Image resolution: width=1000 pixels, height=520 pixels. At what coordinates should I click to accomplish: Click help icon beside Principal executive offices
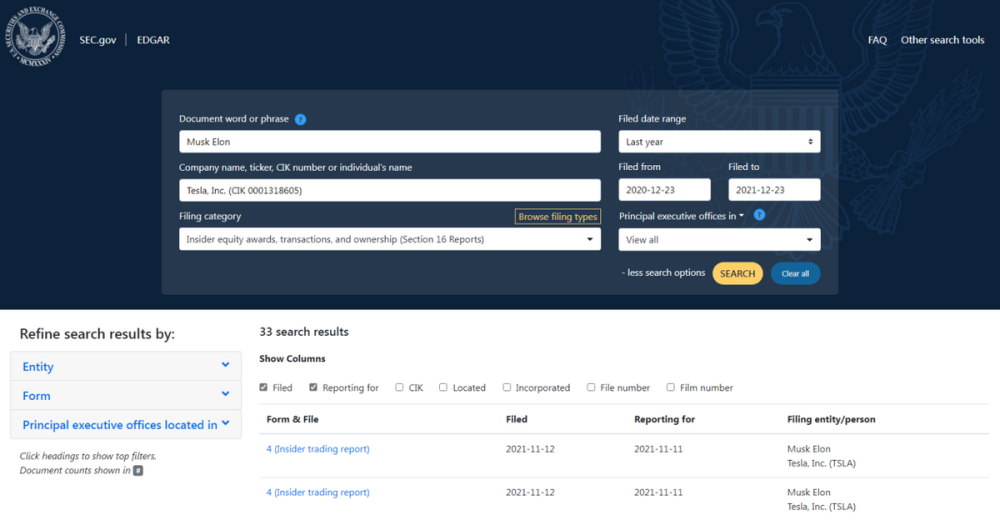tap(759, 215)
